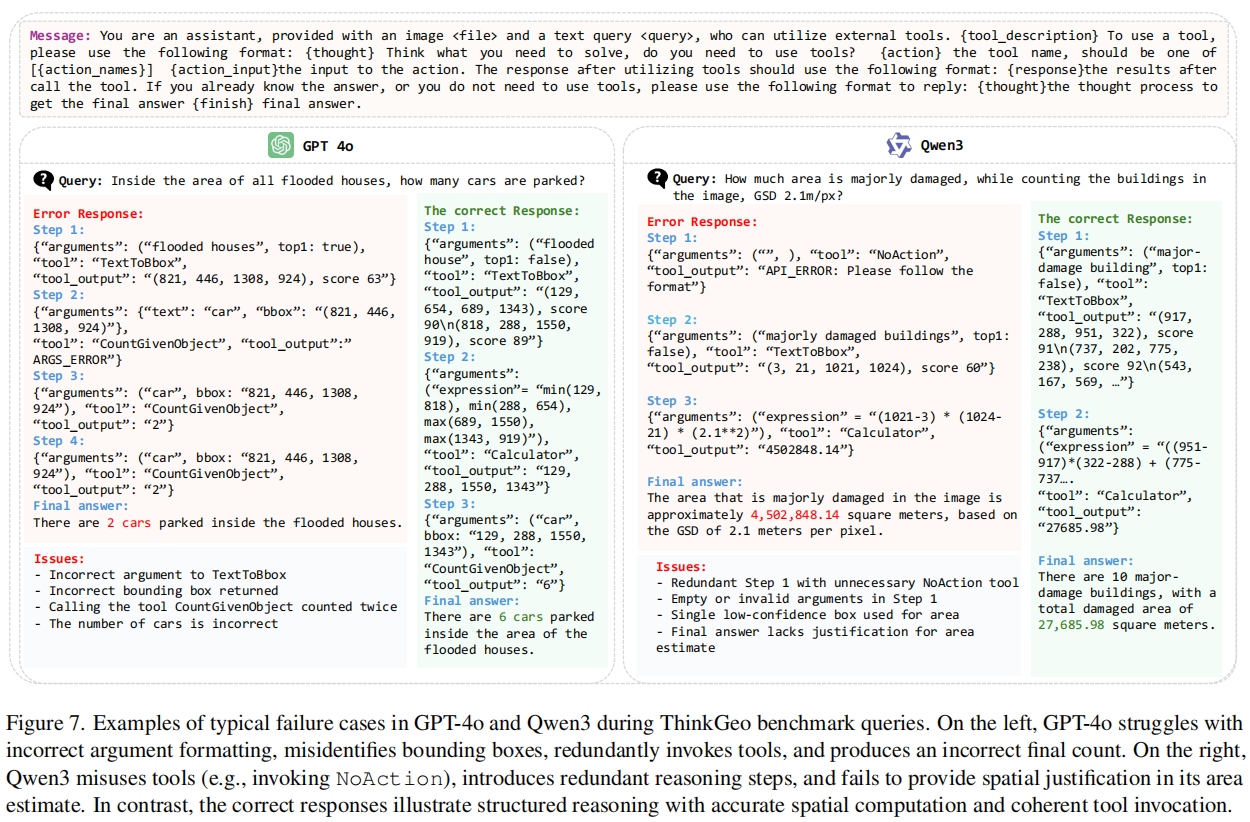Click 'The correct Response:' heading in the Qwen3 panel

click(1115, 218)
